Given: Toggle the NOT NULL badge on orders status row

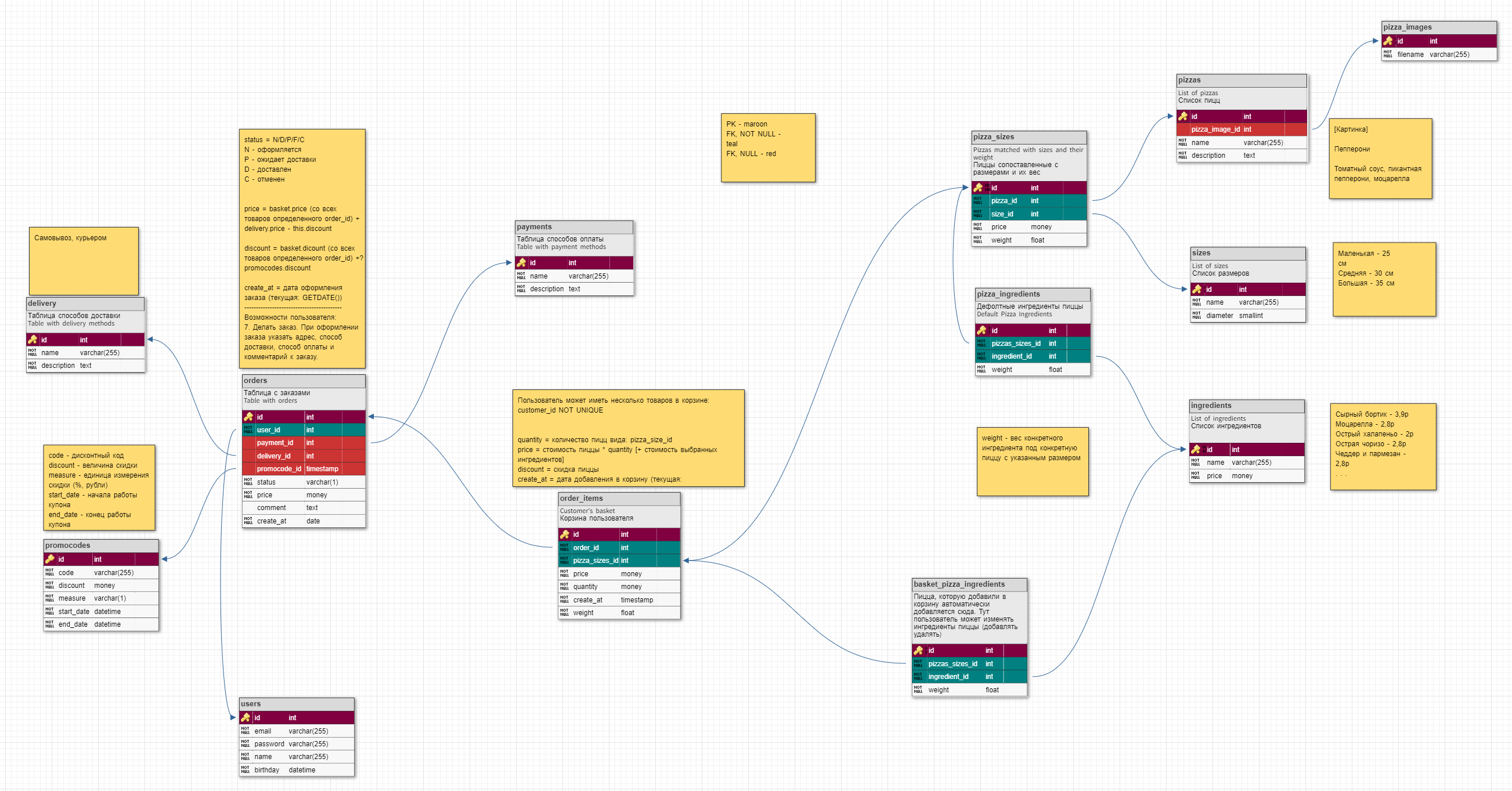Looking at the screenshot, I should click(x=247, y=482).
